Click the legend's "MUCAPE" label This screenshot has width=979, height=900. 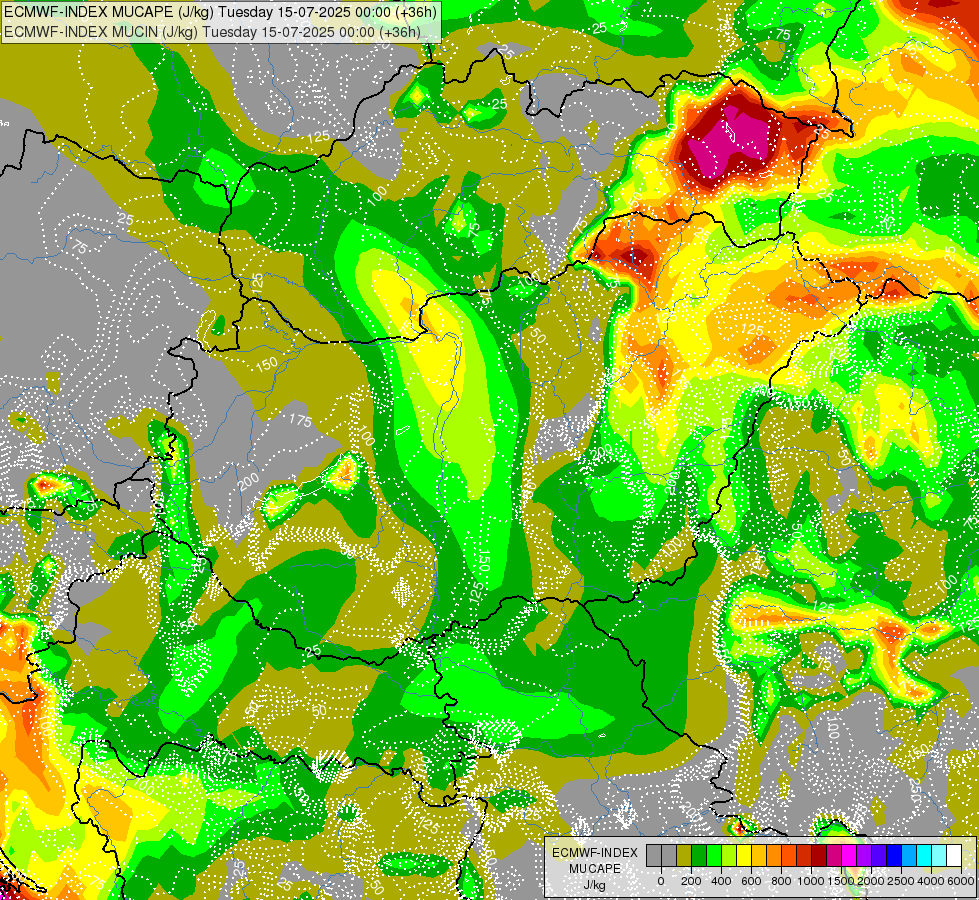[x=595, y=869]
